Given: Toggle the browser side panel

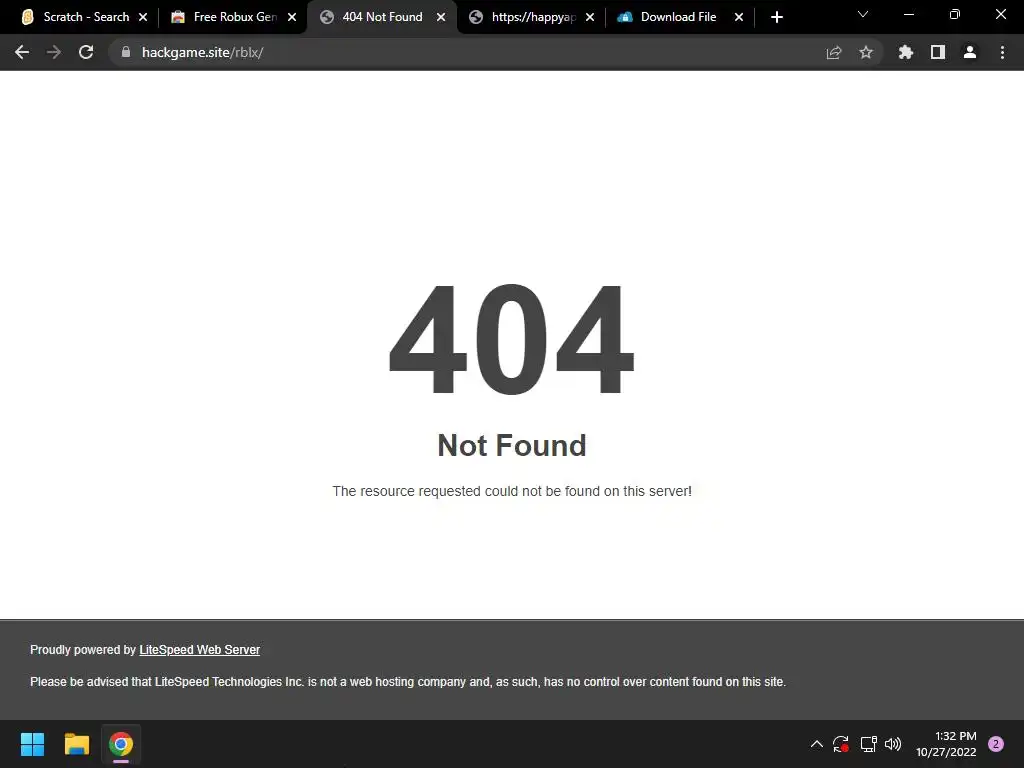Looking at the screenshot, I should pyautogui.click(x=938, y=52).
